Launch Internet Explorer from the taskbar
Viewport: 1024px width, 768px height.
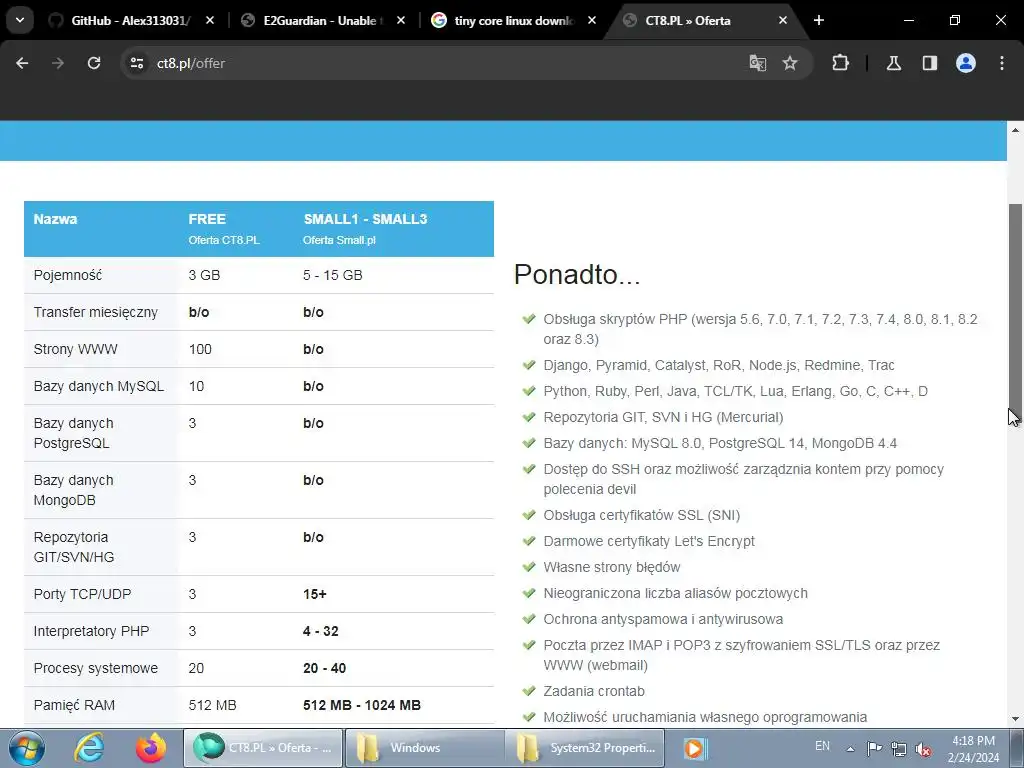(88, 748)
